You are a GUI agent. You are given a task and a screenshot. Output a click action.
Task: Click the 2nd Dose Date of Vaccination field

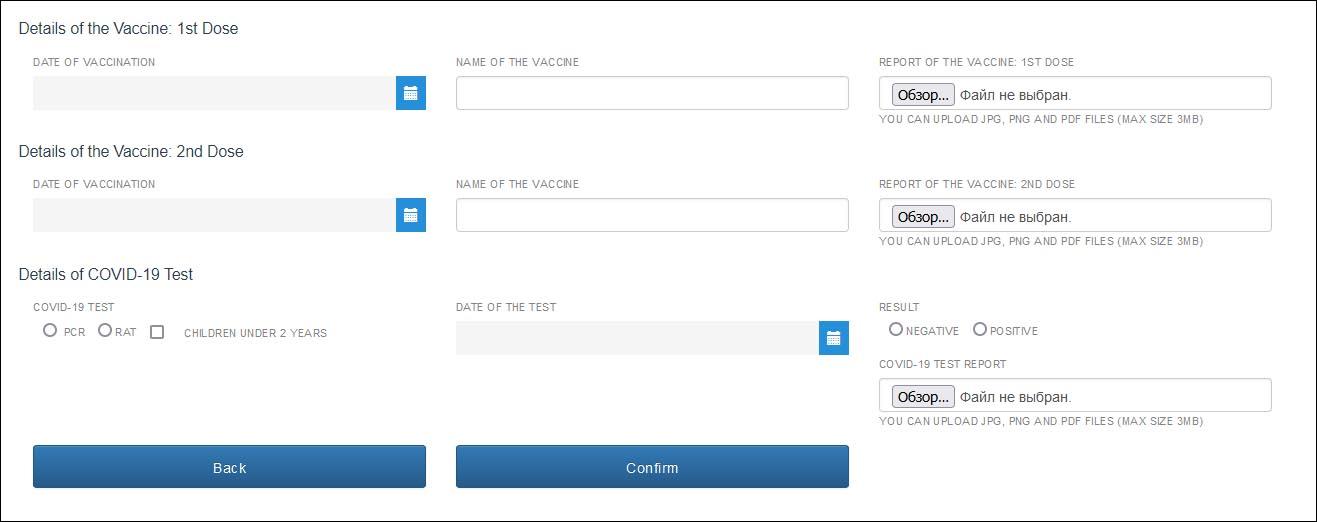coord(215,215)
